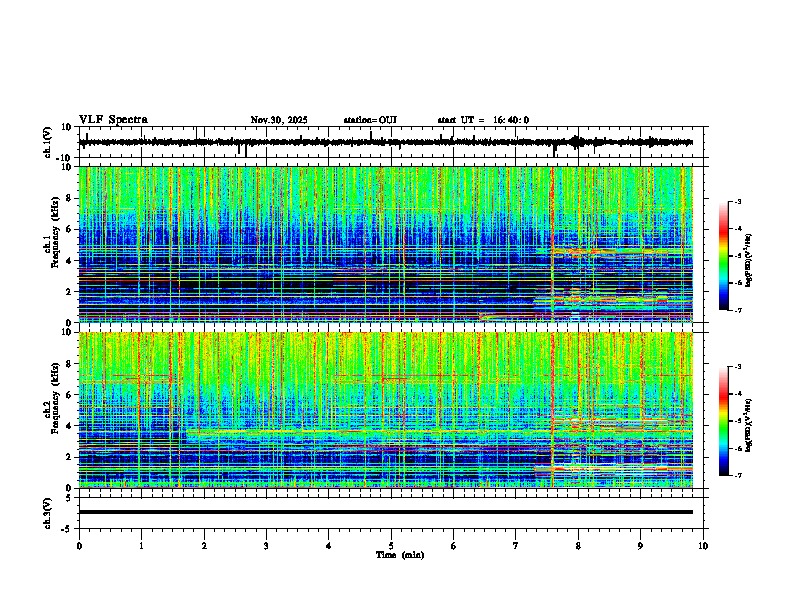This screenshot has height=612, width=792.
Task: Click the 'VLF Spectra' title text
Action: (x=113, y=120)
